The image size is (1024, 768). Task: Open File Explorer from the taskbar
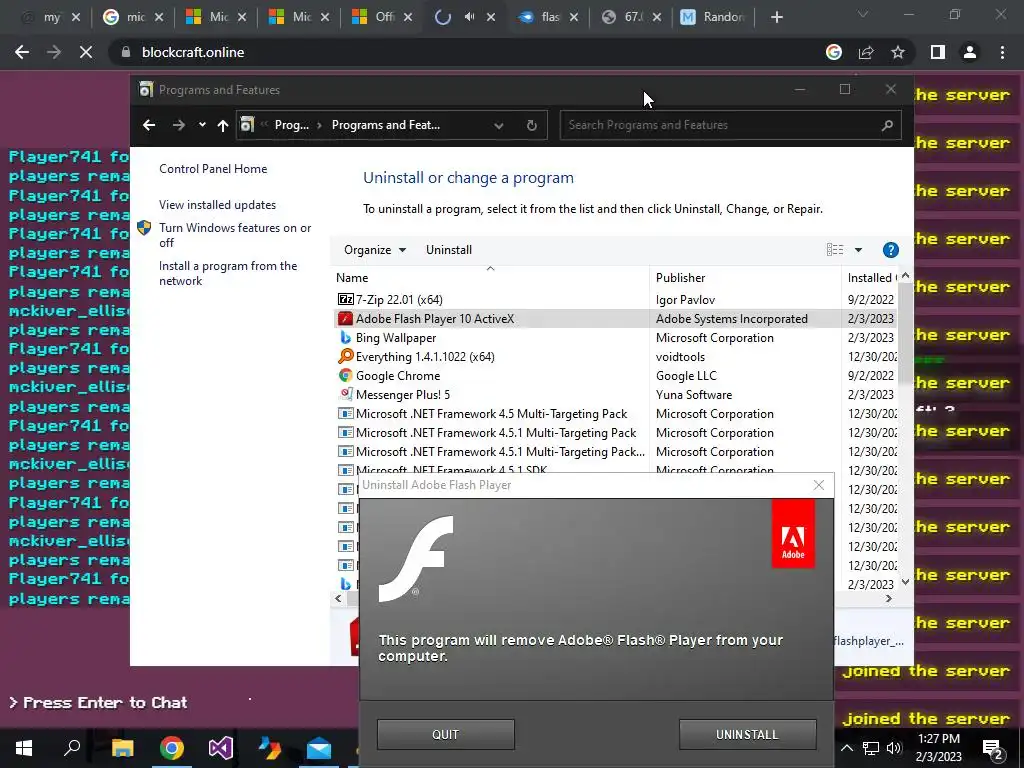pos(122,748)
